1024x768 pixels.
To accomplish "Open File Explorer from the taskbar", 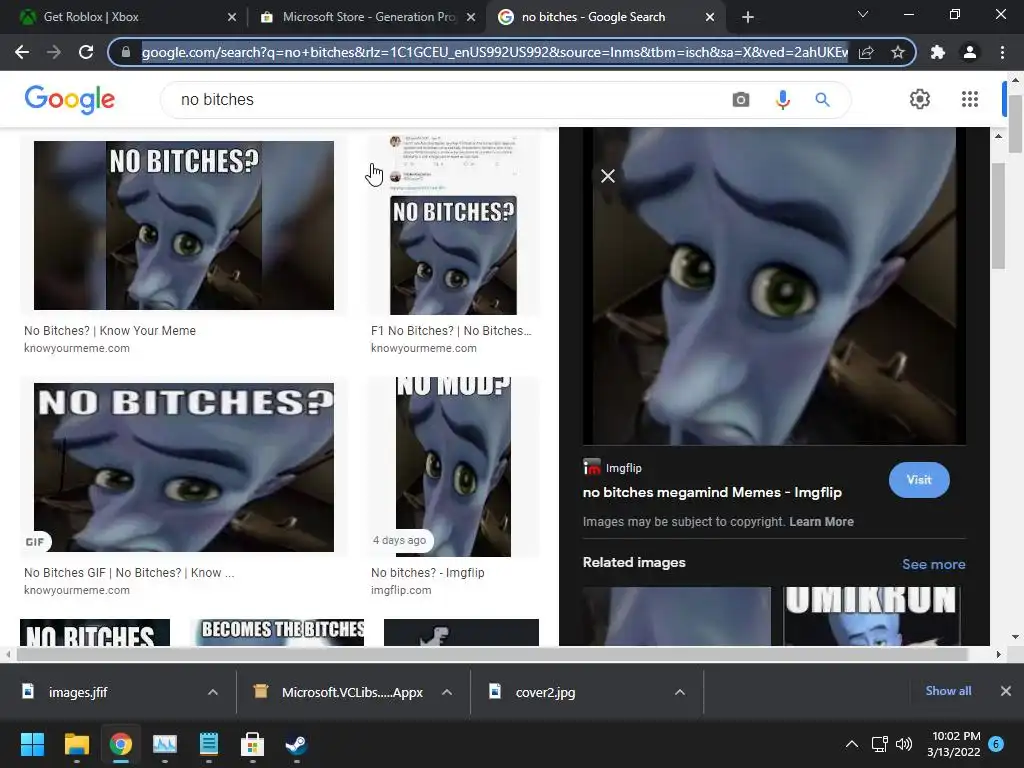I will (76, 744).
